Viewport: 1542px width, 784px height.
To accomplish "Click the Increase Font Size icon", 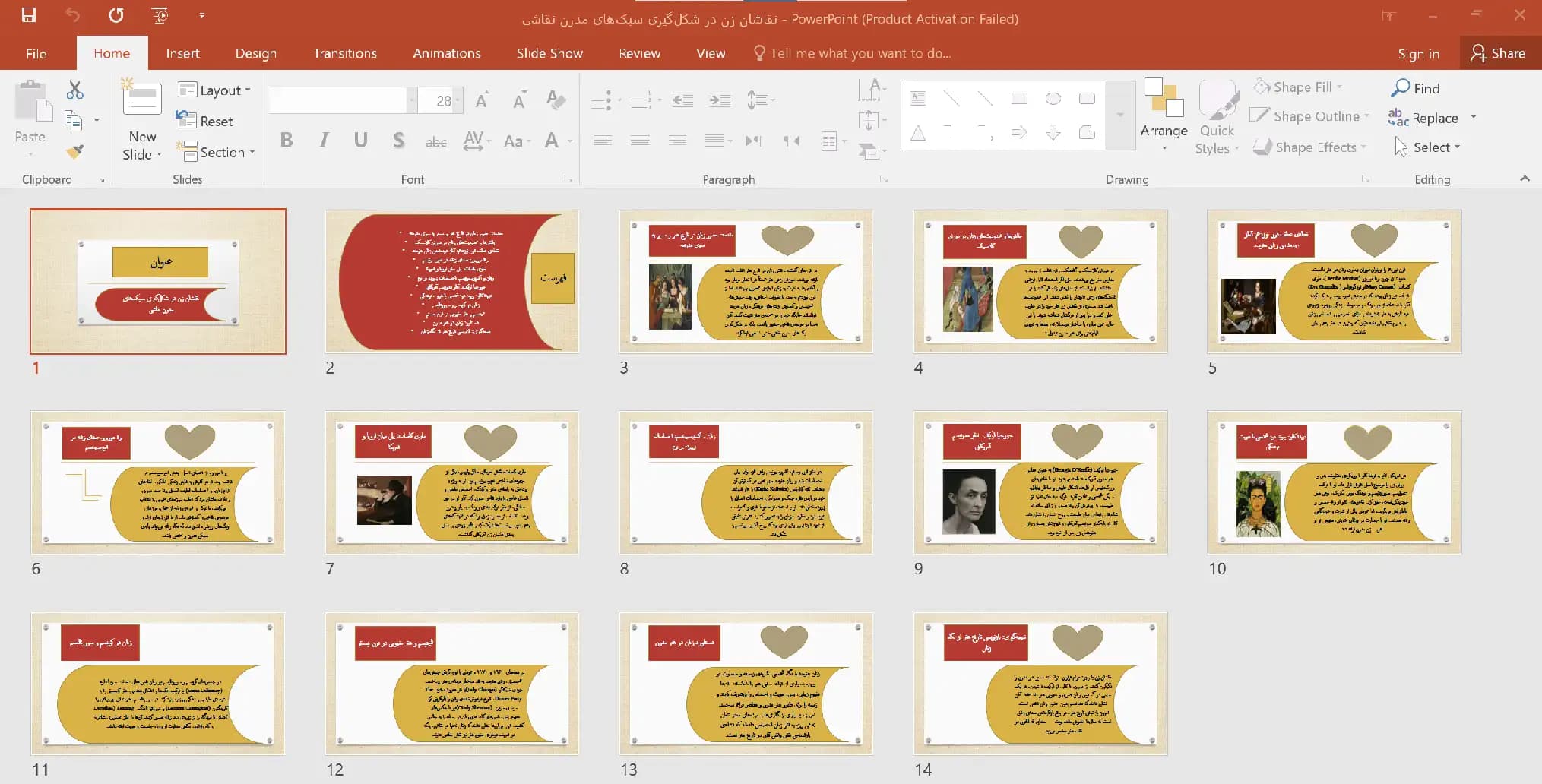I will (x=482, y=100).
